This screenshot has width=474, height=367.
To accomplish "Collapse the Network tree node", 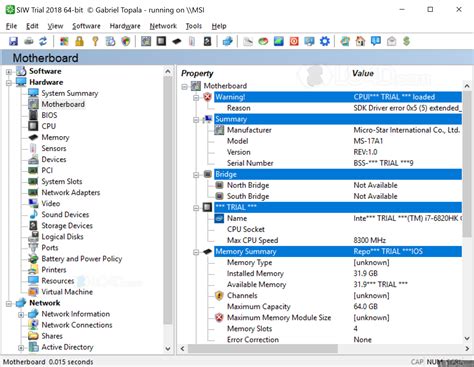I will (x=9, y=303).
